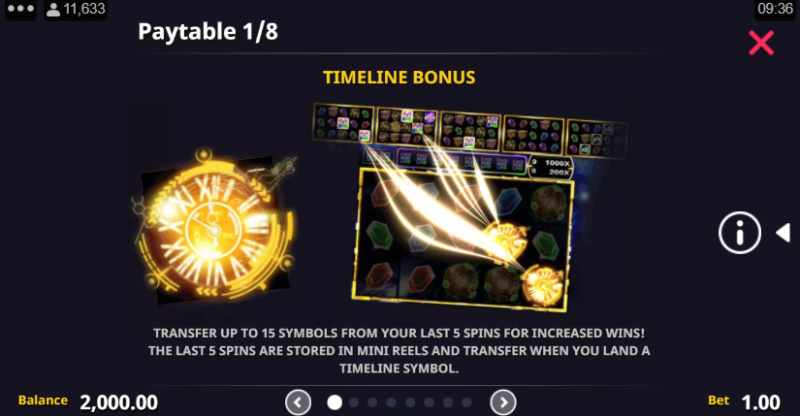
Task: Select the third mini reel thumbnail
Action: (469, 131)
